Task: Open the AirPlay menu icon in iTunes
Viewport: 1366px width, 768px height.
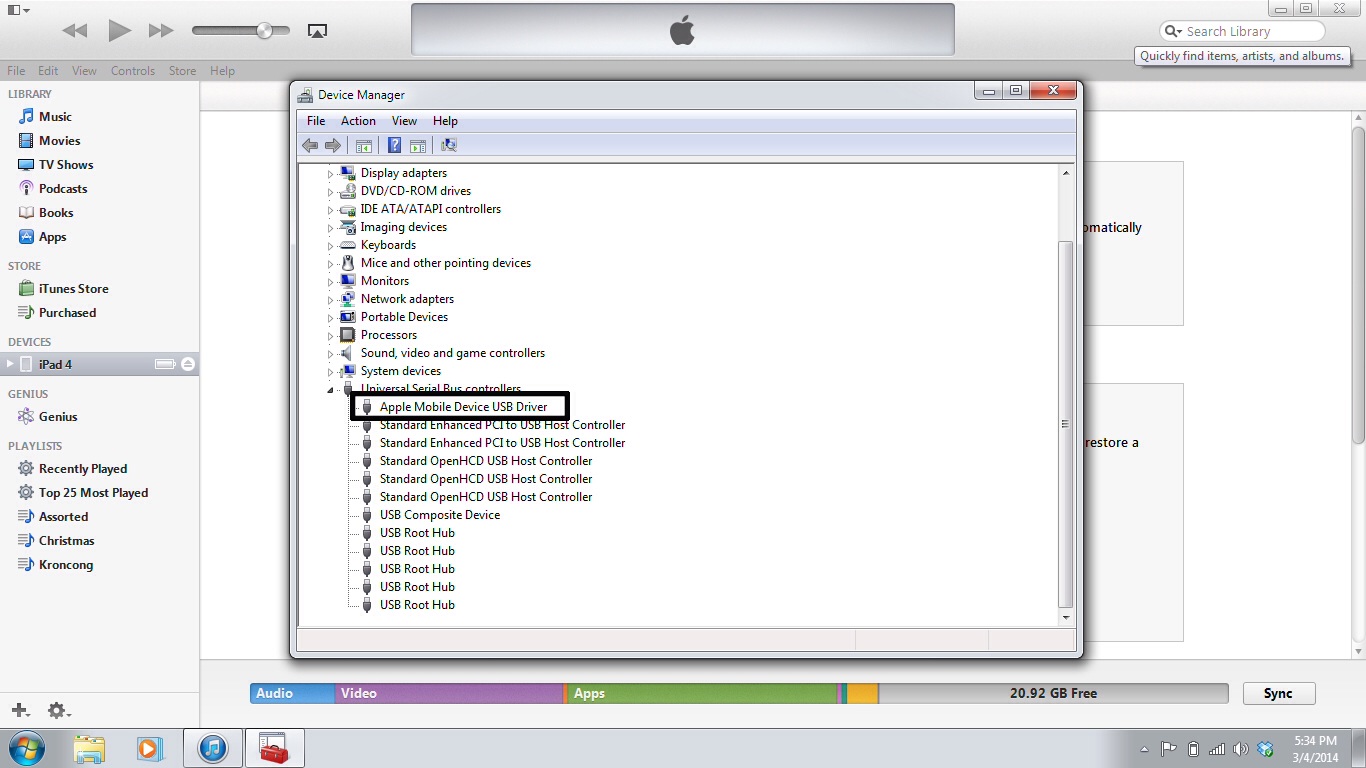Action: point(317,31)
